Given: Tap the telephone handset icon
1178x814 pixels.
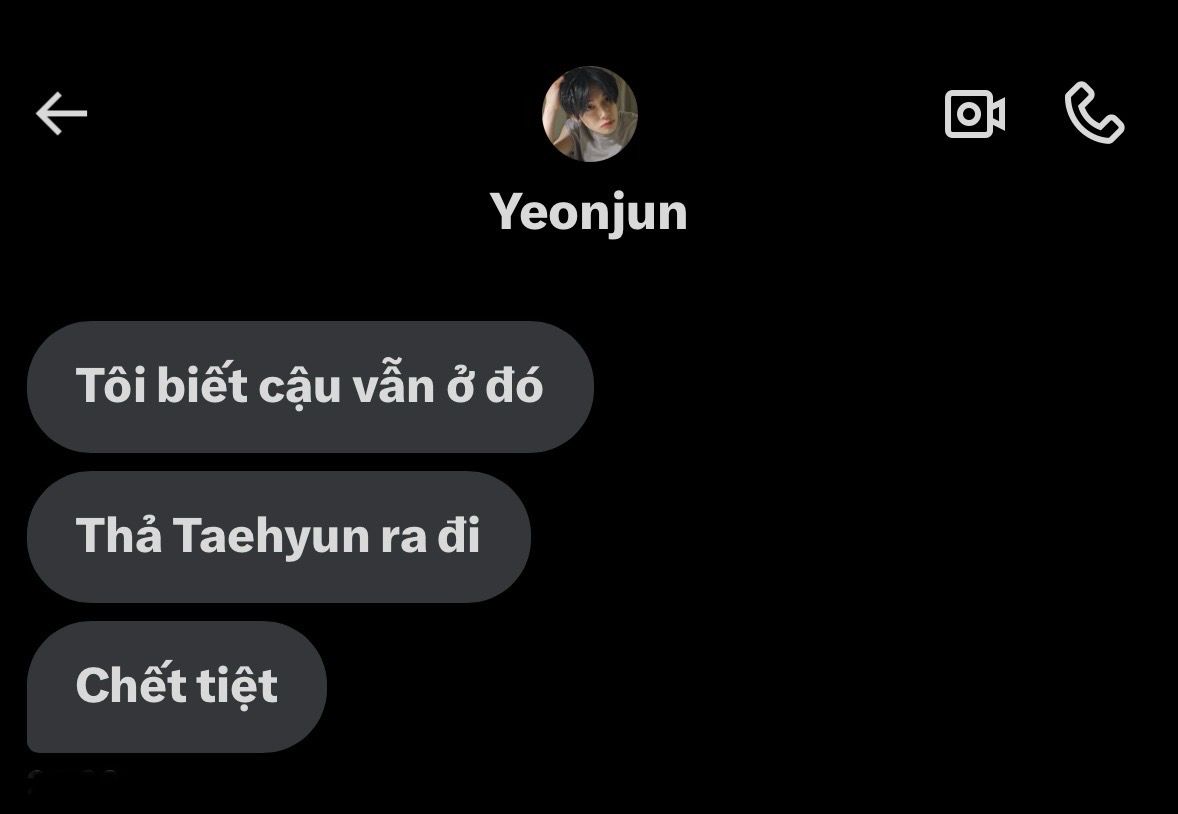Looking at the screenshot, I should (1094, 113).
